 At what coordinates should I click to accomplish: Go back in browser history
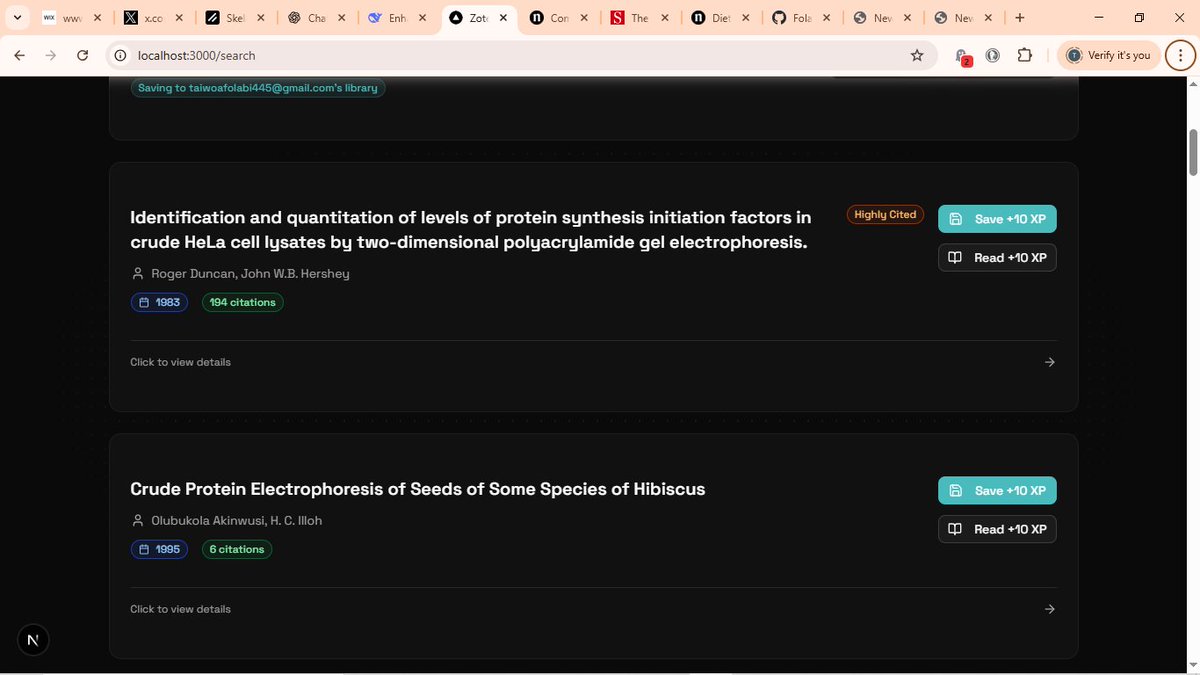pos(20,55)
